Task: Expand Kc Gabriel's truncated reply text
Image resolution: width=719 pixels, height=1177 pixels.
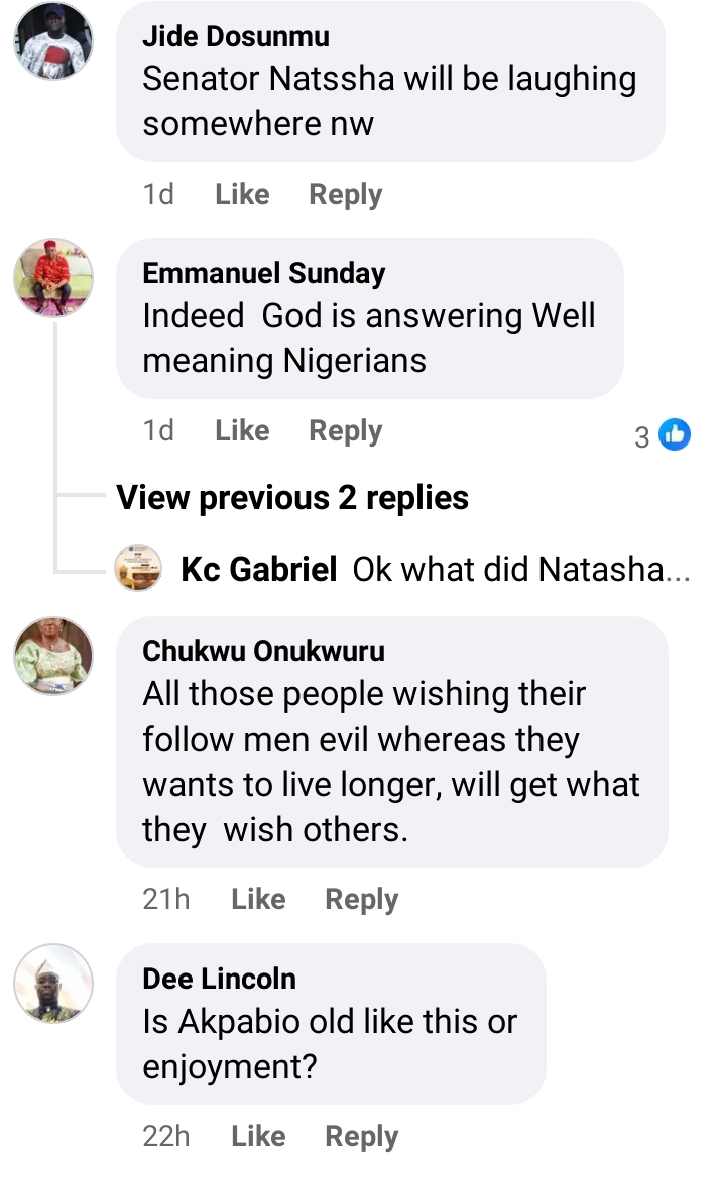Action: point(521,570)
